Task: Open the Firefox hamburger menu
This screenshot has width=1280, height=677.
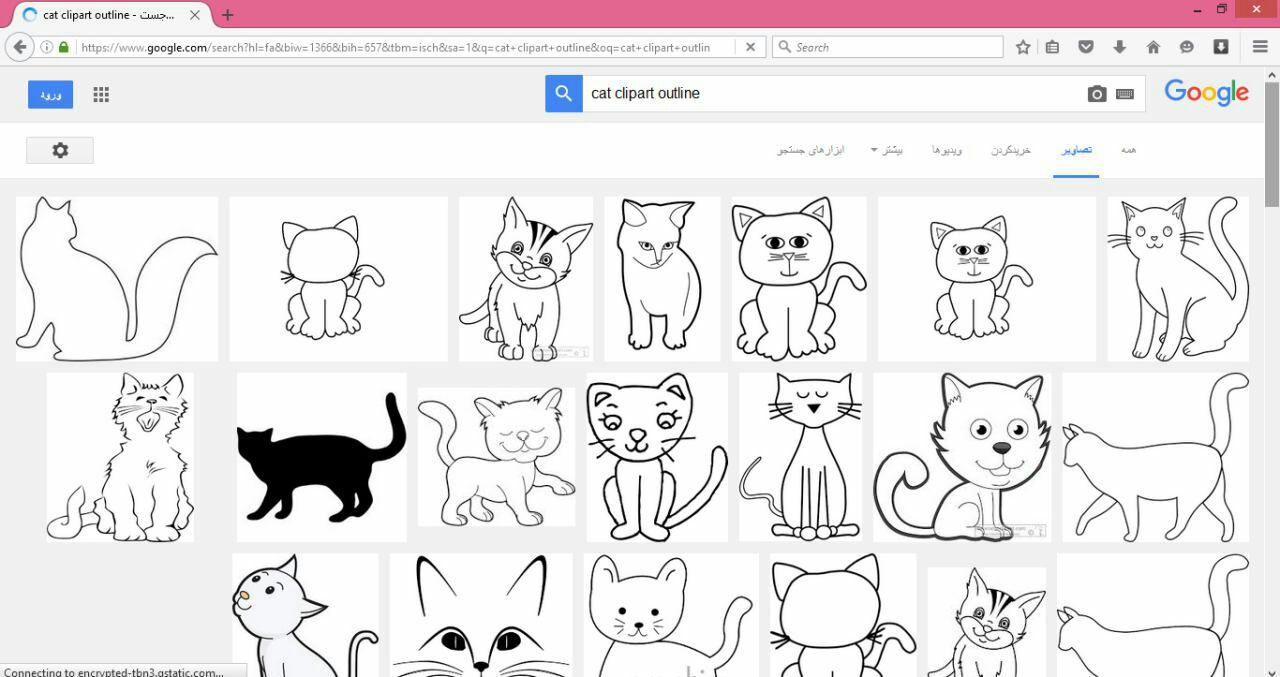Action: point(1260,47)
